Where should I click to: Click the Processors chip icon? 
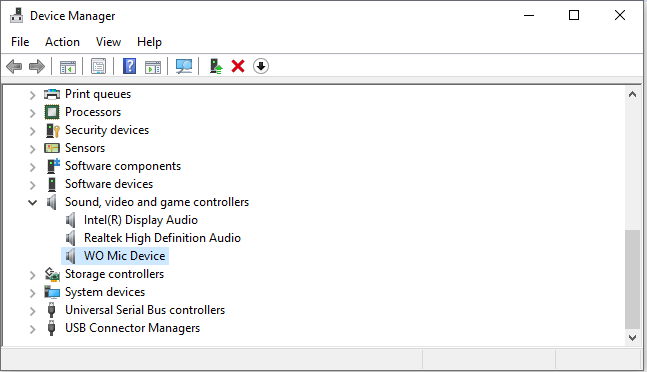click(52, 112)
